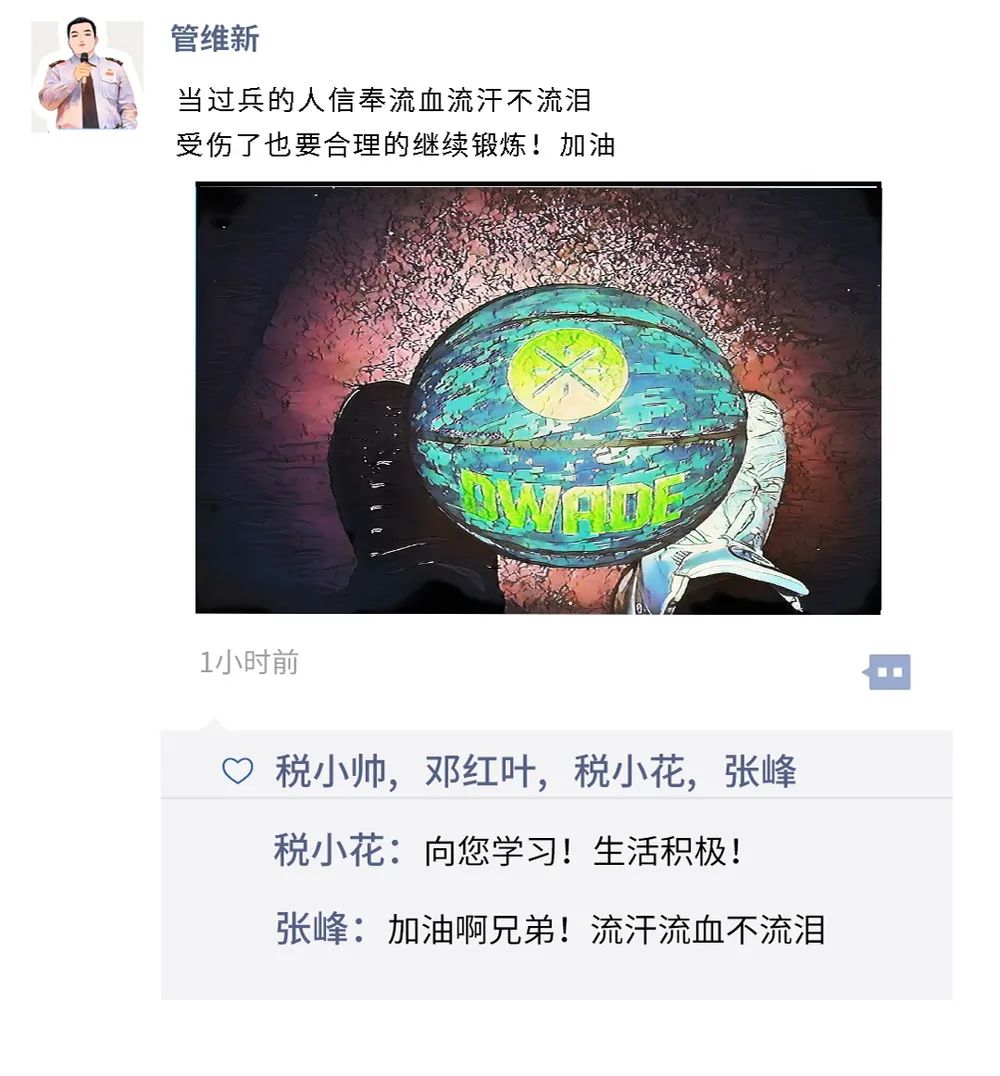Reply to comment 加油啊兄弟!流汗流血不流泪

click(607, 930)
